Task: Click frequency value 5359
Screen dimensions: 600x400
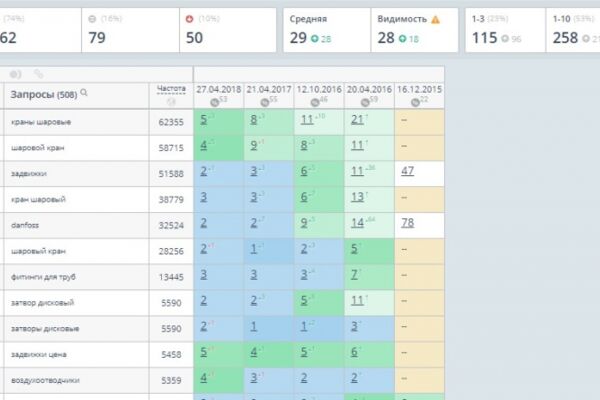Action: (x=171, y=380)
